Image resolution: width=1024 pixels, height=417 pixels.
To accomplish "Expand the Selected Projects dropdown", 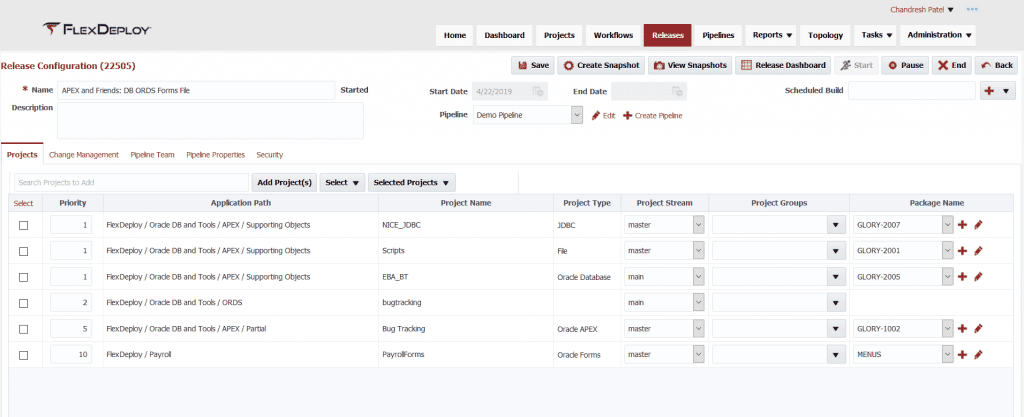I will point(412,183).
